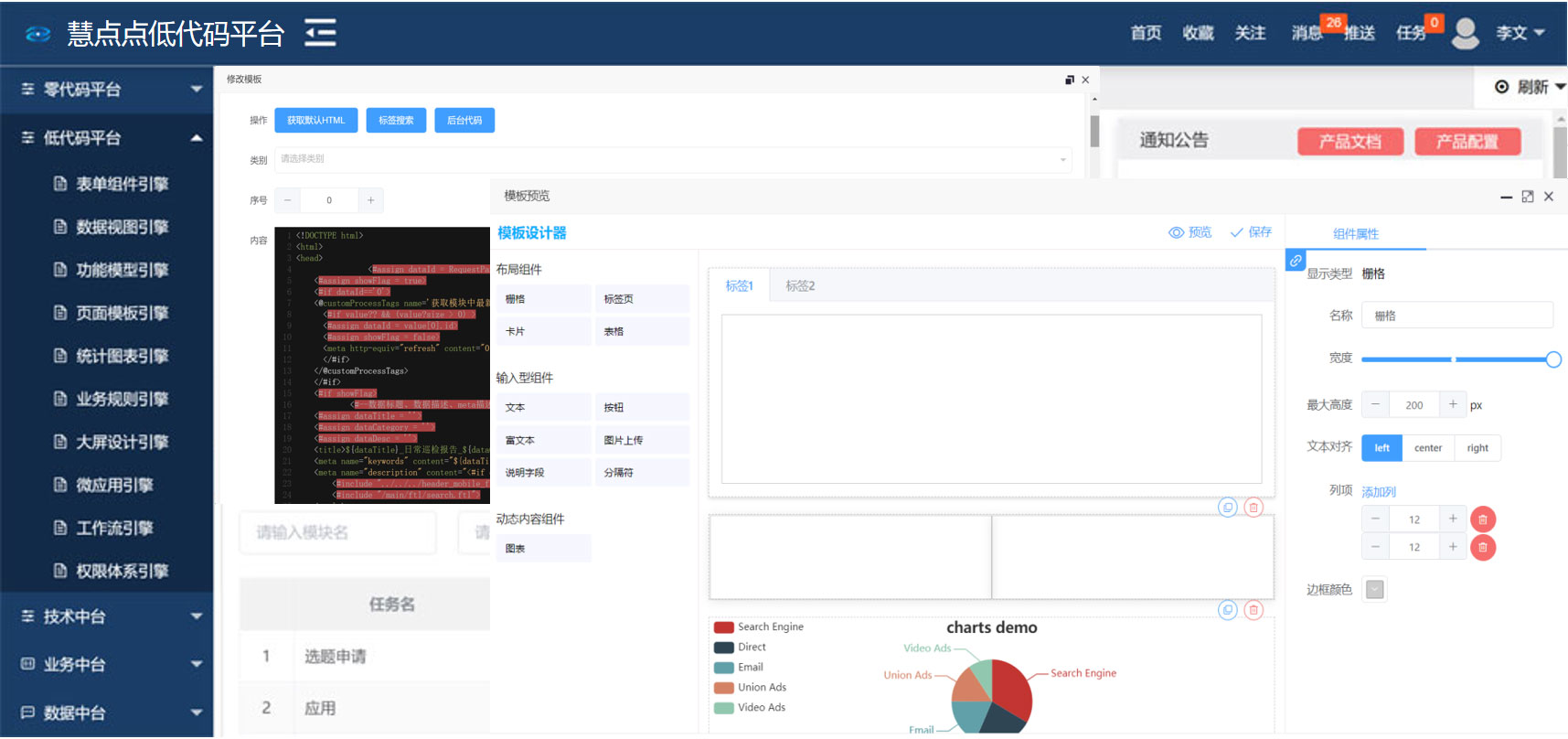
Task: Delete the two-column grid using its trash icon
Action: (1253, 609)
